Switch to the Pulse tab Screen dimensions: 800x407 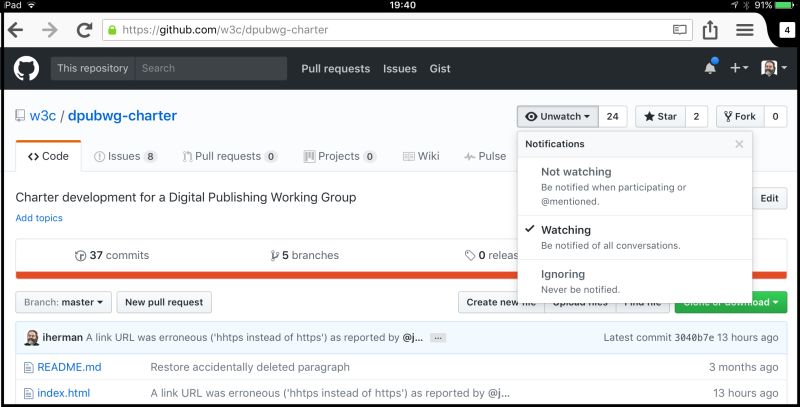[x=485, y=156]
